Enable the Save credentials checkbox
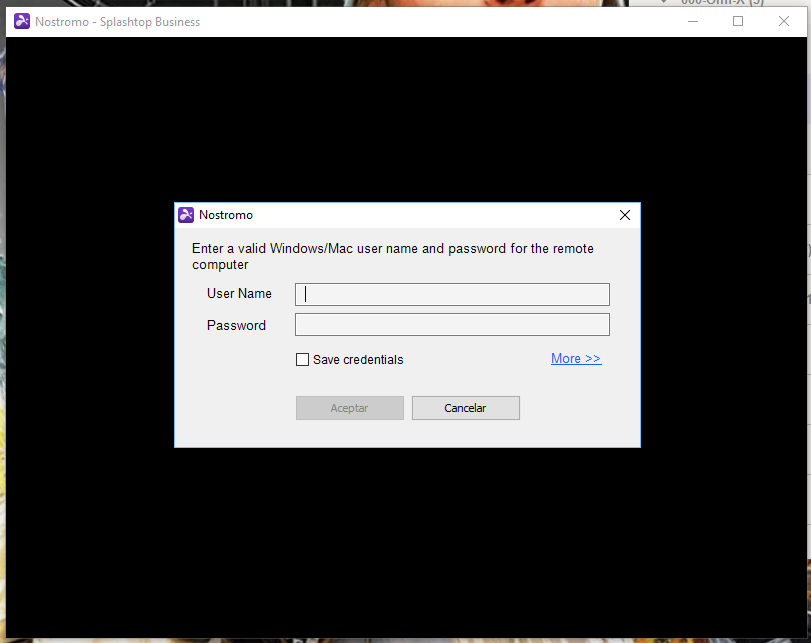Image resolution: width=811 pixels, height=643 pixels. 302,360
